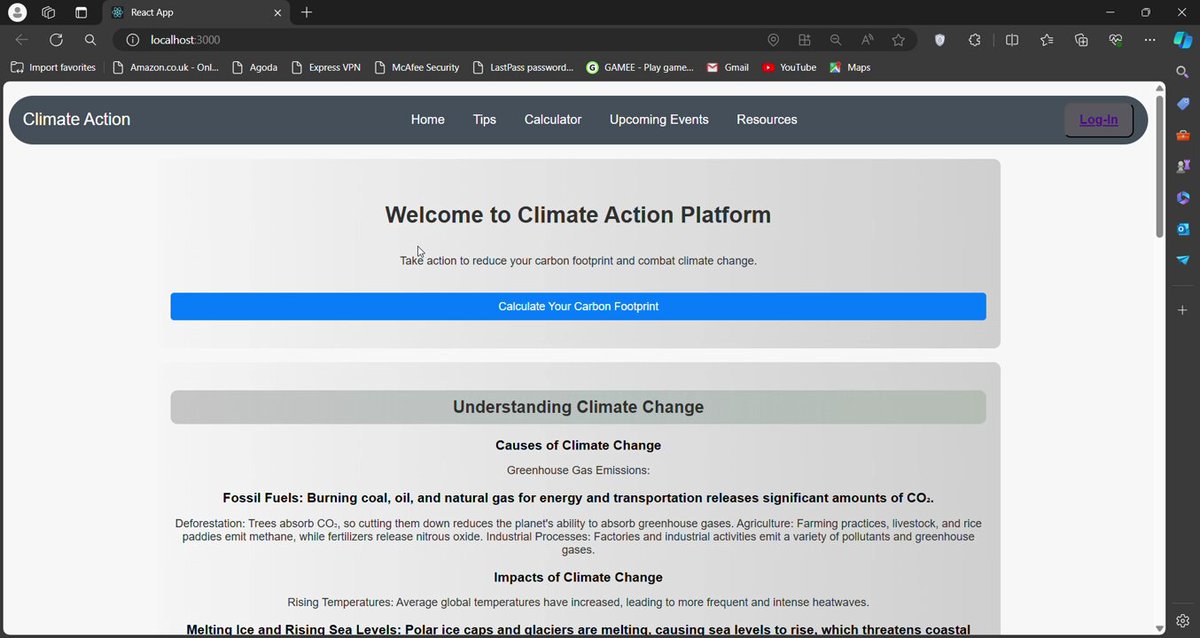Click the Greenhouse Gas Emissions text
Image resolution: width=1200 pixels, height=638 pixels.
[x=578, y=470]
